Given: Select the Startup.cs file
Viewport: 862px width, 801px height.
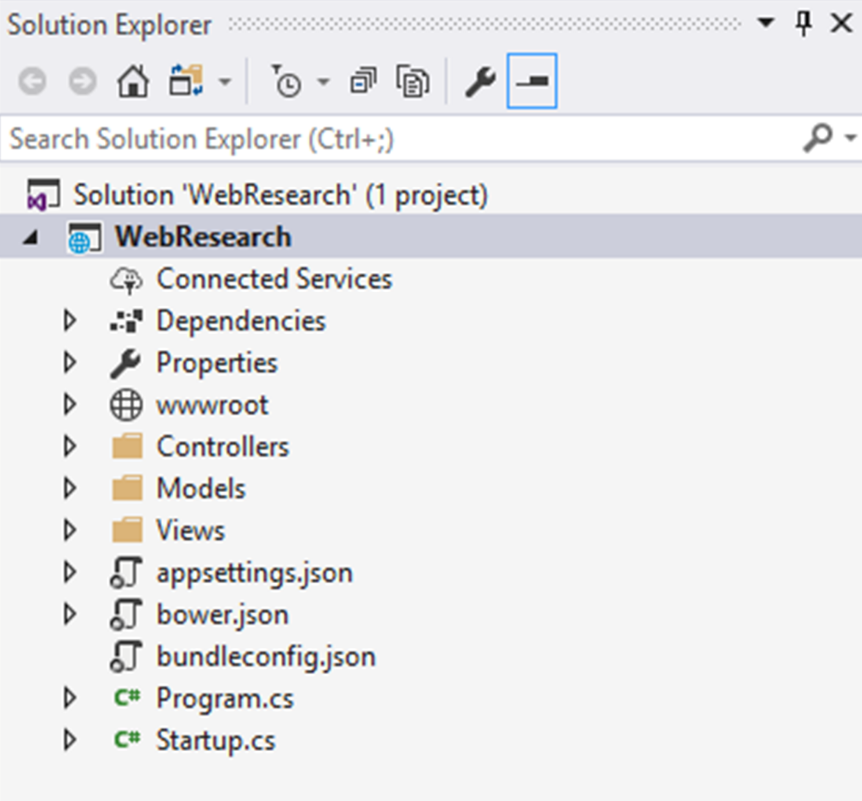Looking at the screenshot, I should 216,740.
